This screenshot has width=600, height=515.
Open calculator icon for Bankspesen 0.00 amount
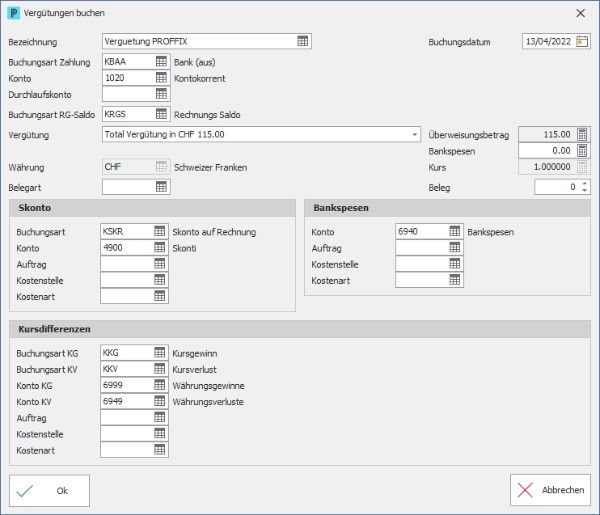coord(582,150)
